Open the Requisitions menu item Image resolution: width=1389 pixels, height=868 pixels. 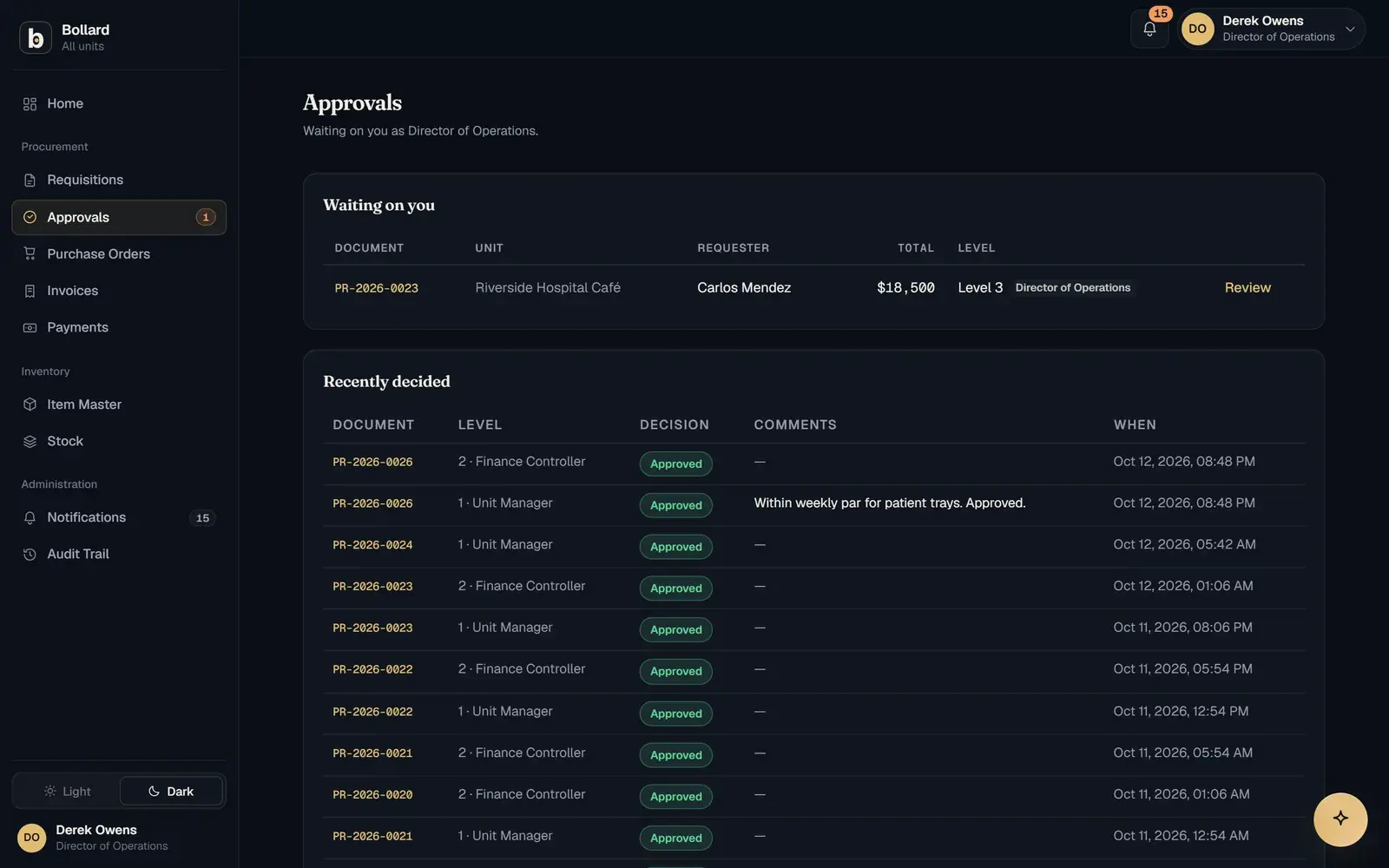[119, 180]
